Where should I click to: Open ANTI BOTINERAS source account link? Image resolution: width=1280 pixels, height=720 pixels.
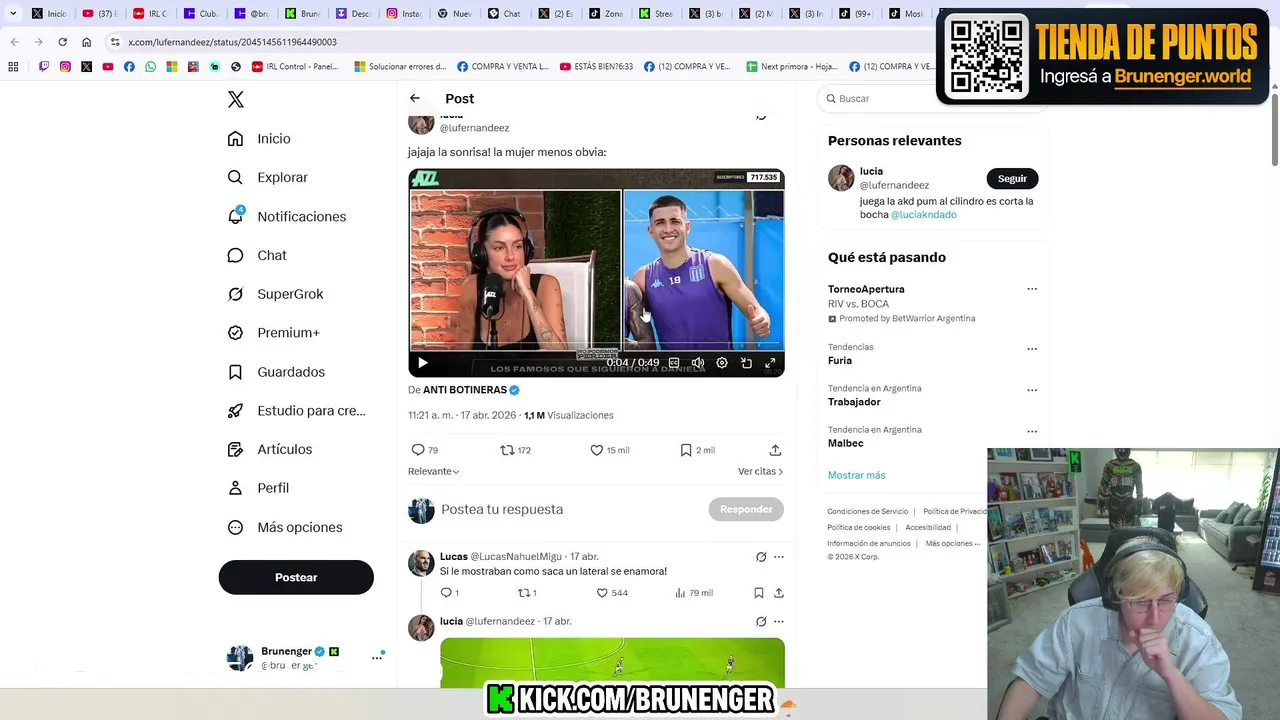pyautogui.click(x=471, y=390)
